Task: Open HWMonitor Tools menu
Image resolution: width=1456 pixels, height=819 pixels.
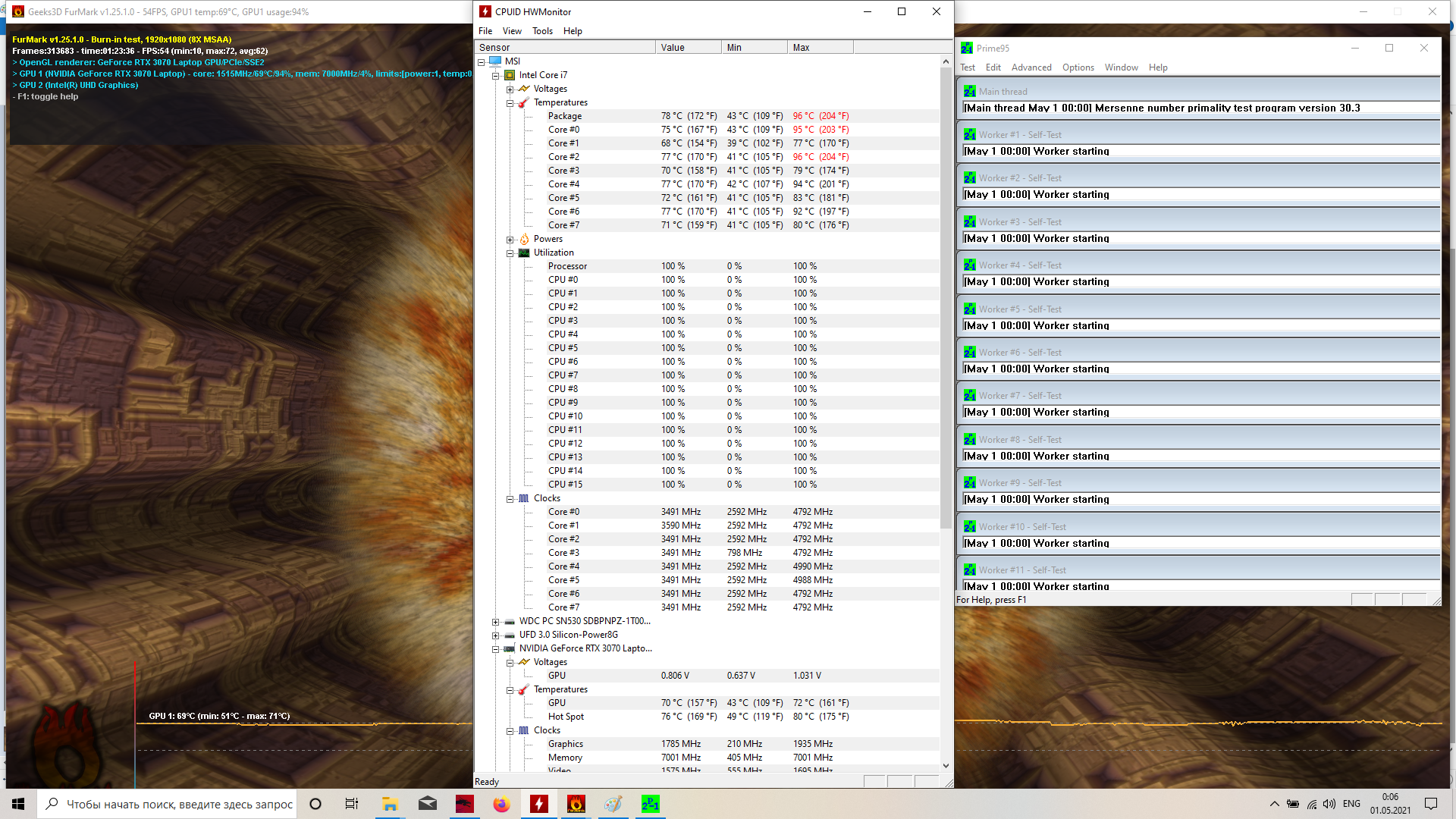Action: [542, 31]
